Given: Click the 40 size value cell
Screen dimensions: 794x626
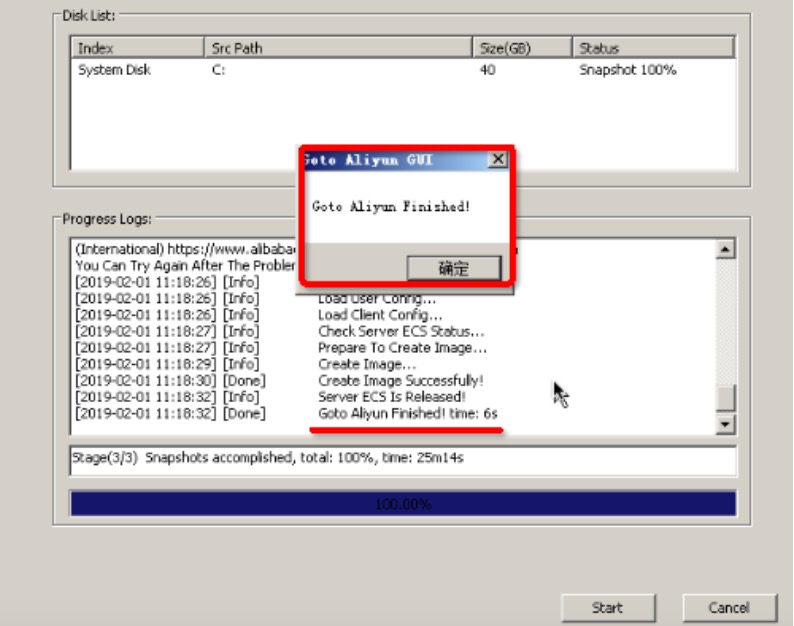Looking at the screenshot, I should 487,70.
